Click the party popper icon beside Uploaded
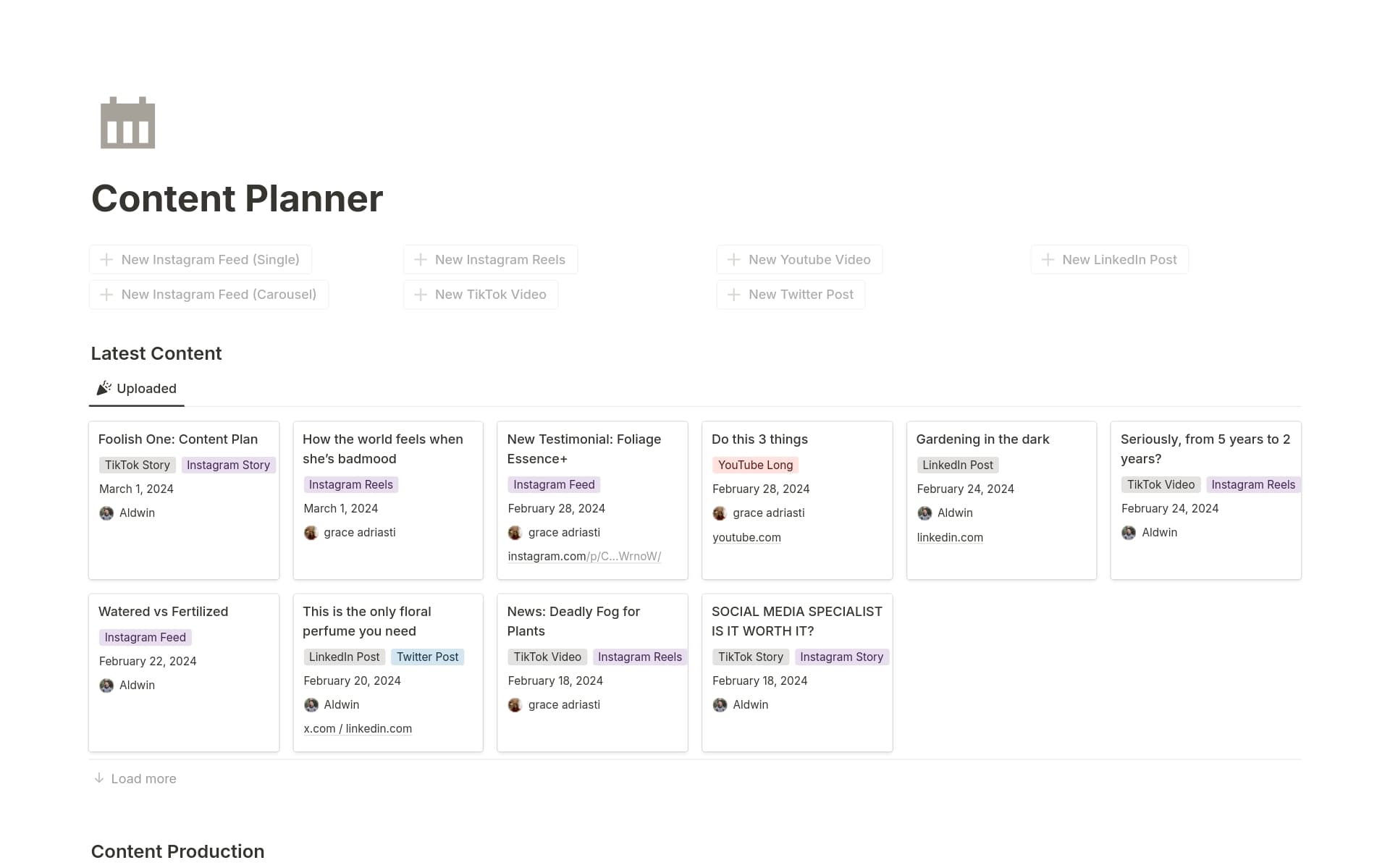1390x868 pixels. tap(104, 387)
